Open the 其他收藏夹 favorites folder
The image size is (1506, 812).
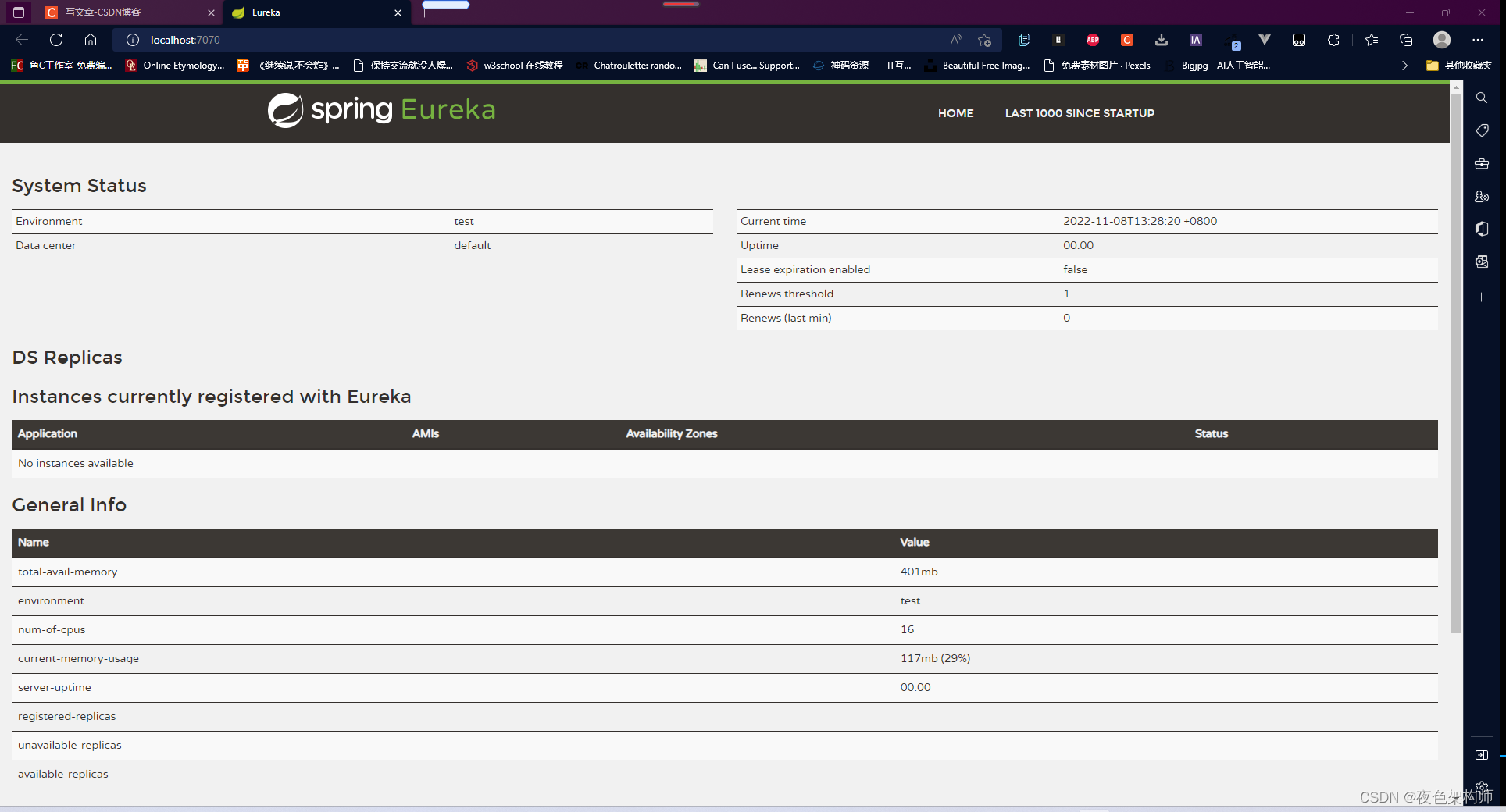[x=1458, y=66]
